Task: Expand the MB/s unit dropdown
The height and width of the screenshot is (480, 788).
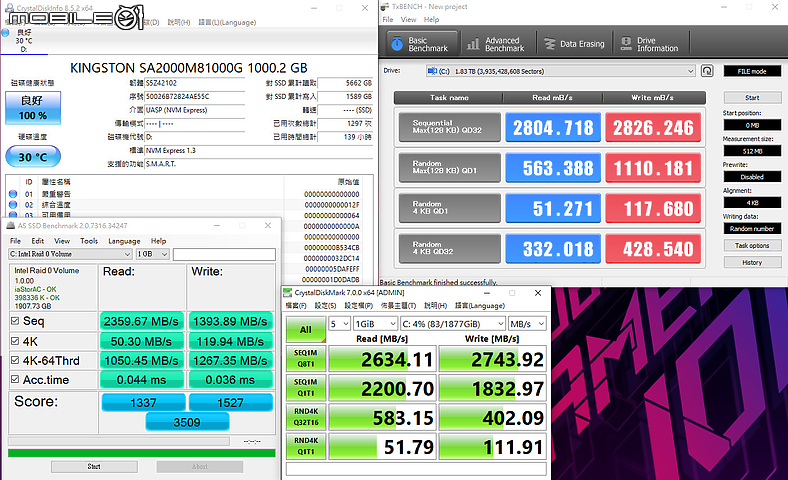Action: pyautogui.click(x=527, y=324)
